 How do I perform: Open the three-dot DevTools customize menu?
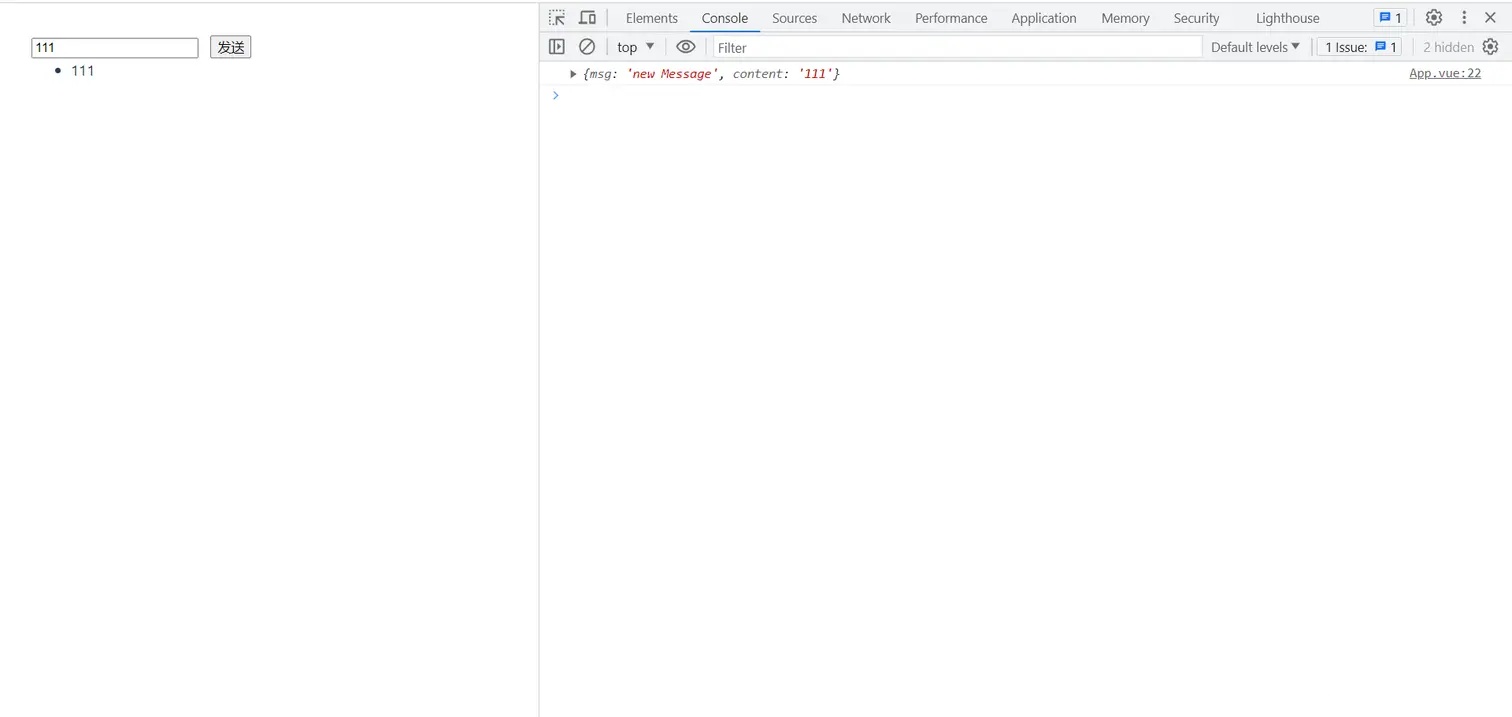coord(1464,18)
